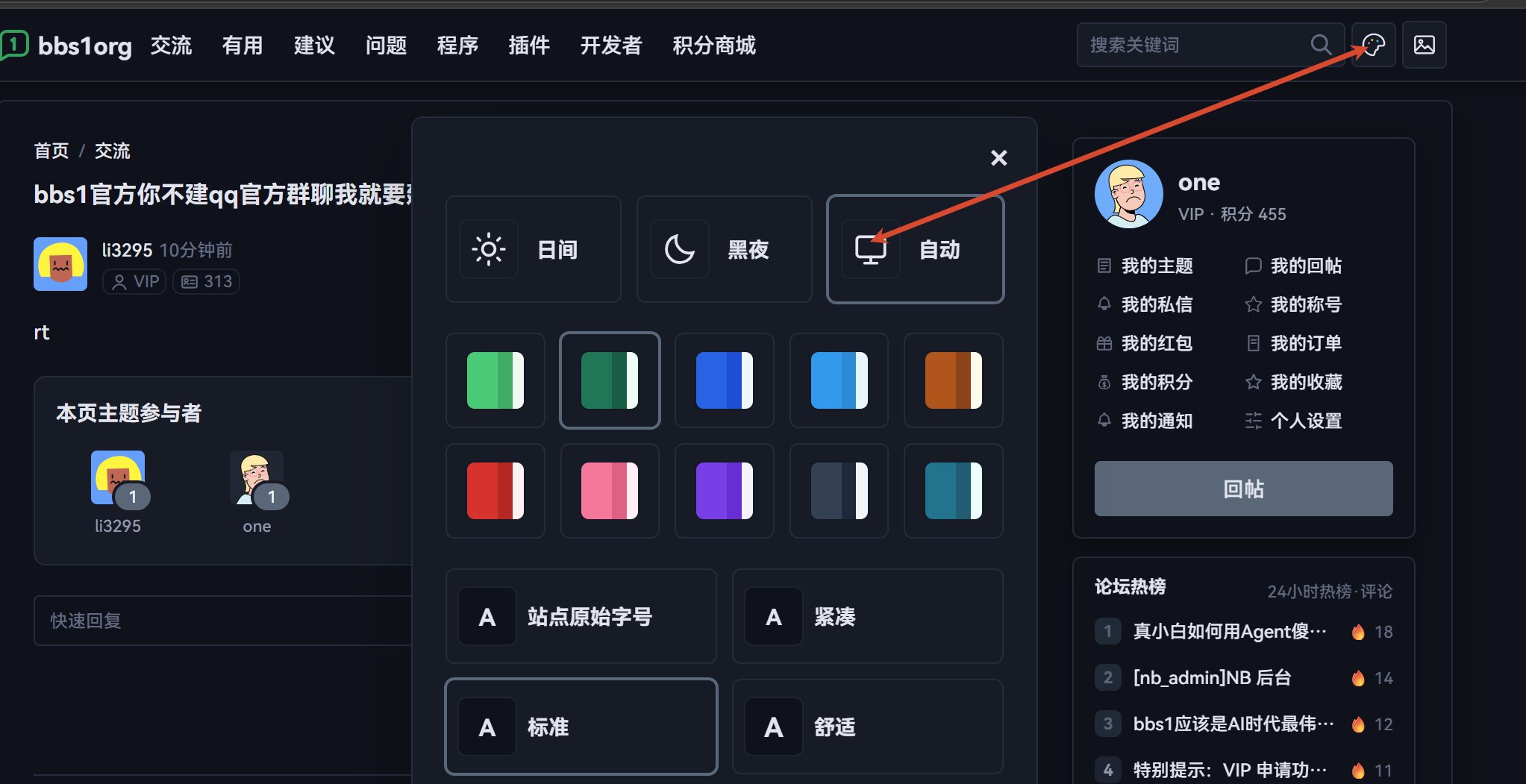Image resolution: width=1526 pixels, height=784 pixels.
Task: Open 交流 in the top navigation
Action: [171, 46]
